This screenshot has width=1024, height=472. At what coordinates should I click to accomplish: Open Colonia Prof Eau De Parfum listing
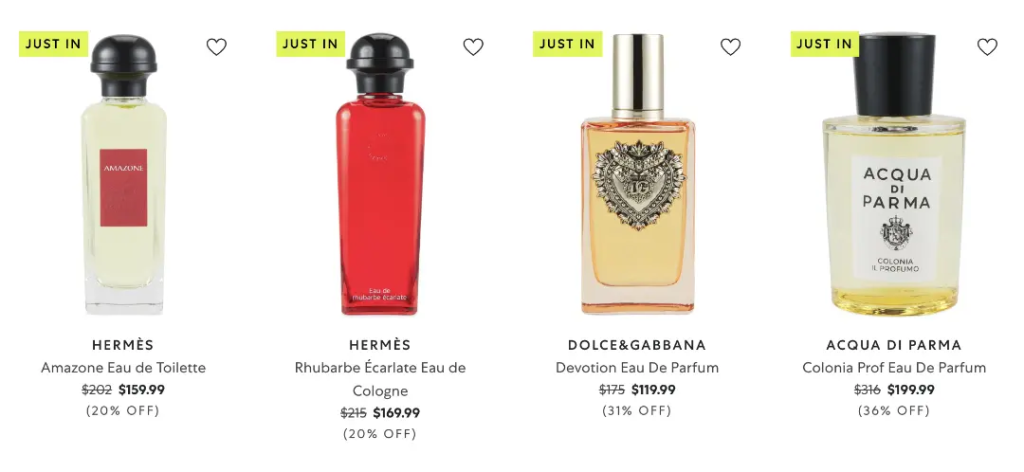(x=894, y=368)
